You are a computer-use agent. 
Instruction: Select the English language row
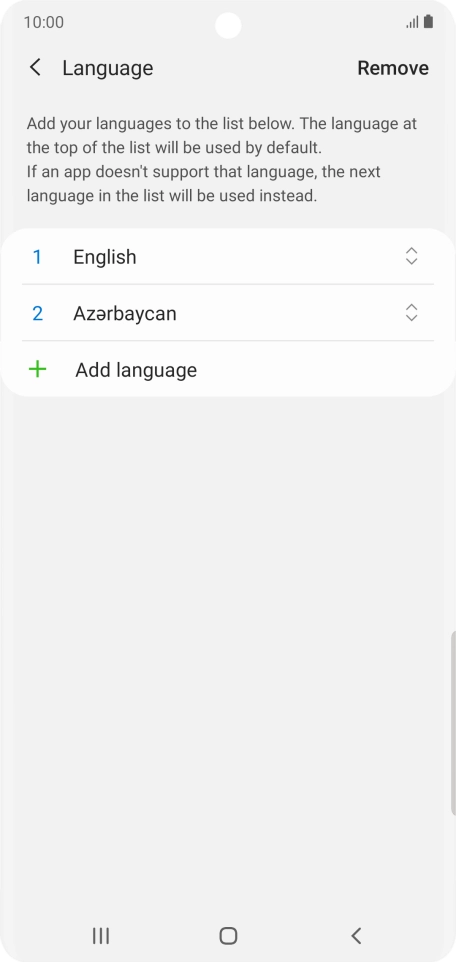(x=228, y=256)
